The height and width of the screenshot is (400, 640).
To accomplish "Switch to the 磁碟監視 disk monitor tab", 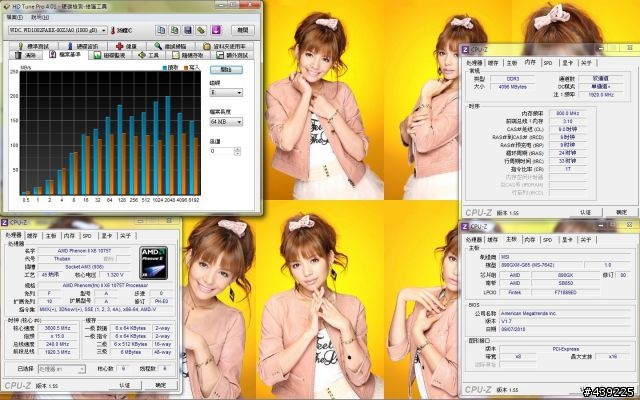I will coord(111,55).
